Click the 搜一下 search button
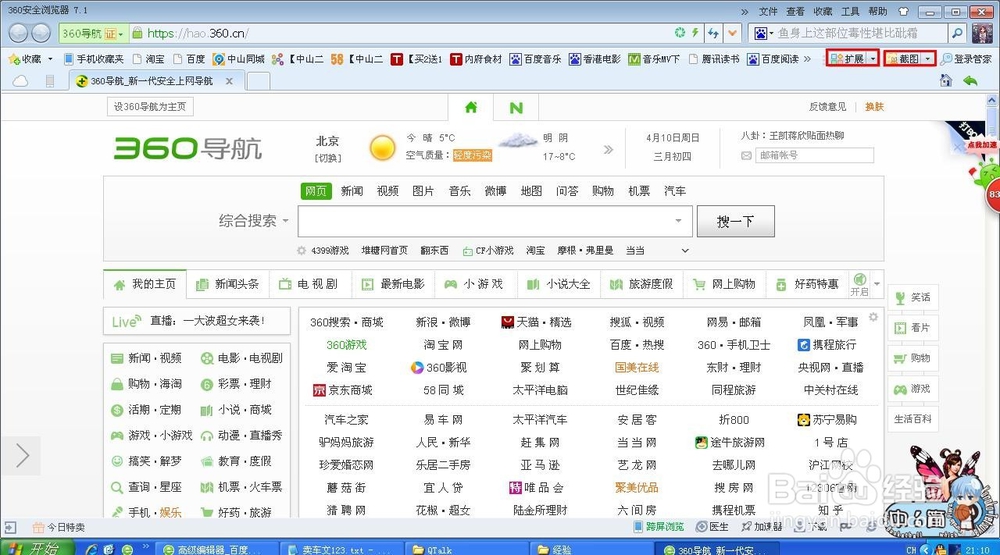 [x=735, y=221]
